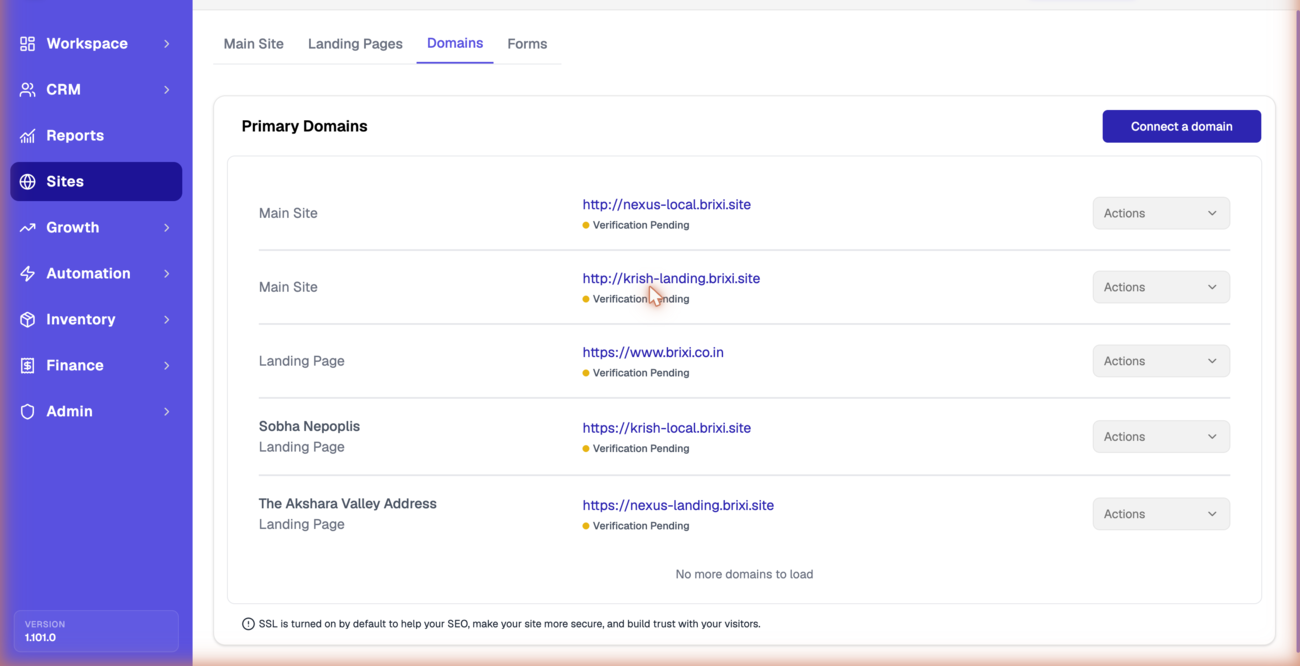Select Sites in the sidebar
The image size is (1300, 666).
pyautogui.click(x=96, y=182)
